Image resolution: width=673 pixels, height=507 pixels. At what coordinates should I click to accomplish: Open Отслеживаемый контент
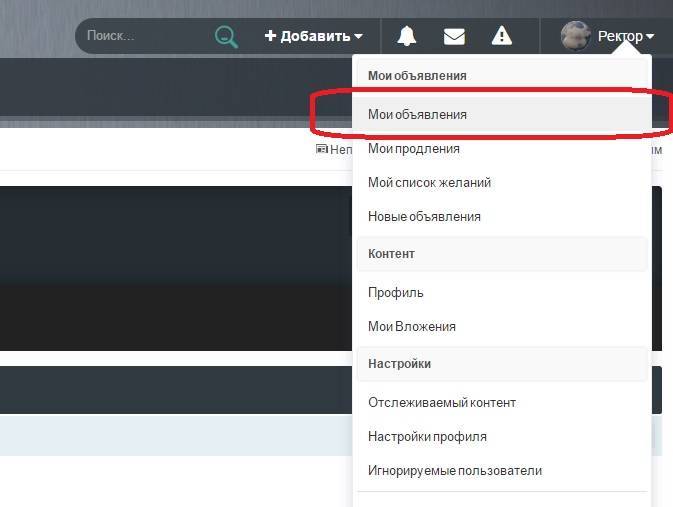[442, 402]
